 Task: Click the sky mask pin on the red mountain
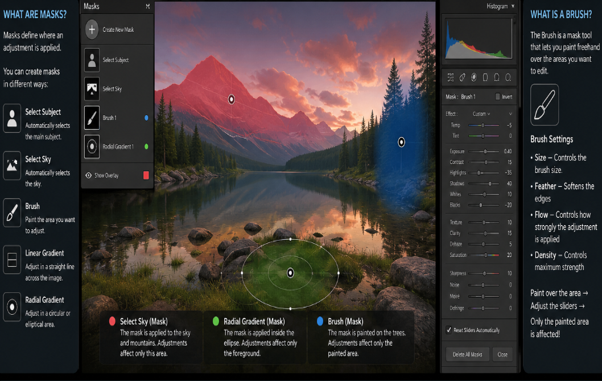[x=232, y=99]
